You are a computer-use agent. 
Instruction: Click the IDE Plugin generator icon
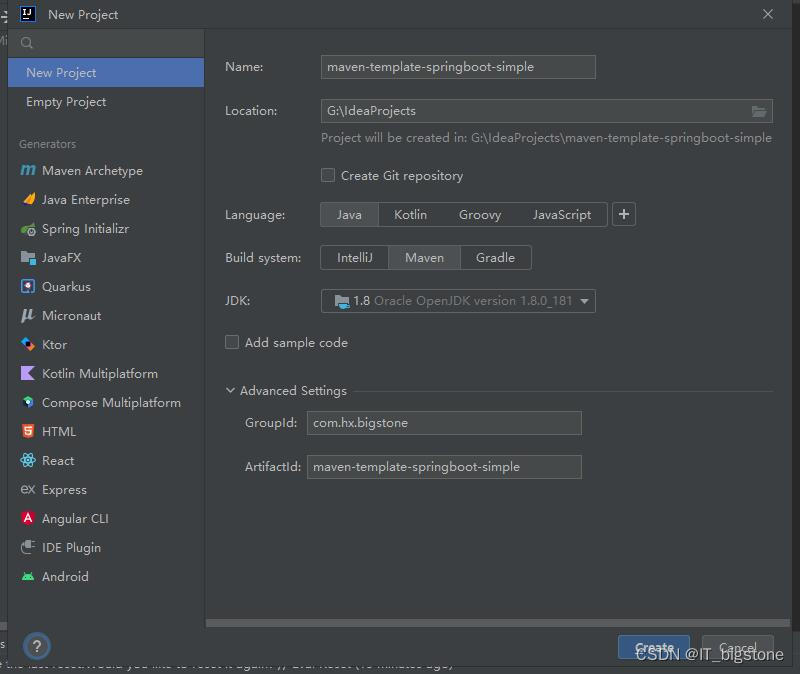tap(28, 547)
